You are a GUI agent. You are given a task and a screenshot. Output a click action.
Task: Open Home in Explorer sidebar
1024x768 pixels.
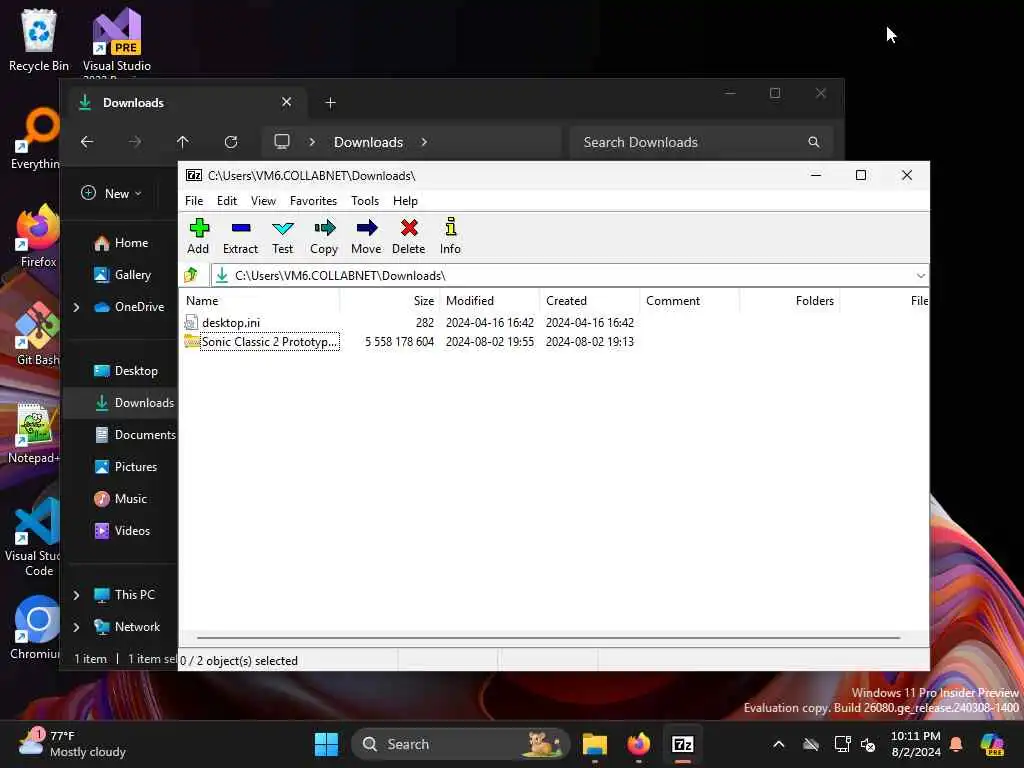point(121,243)
